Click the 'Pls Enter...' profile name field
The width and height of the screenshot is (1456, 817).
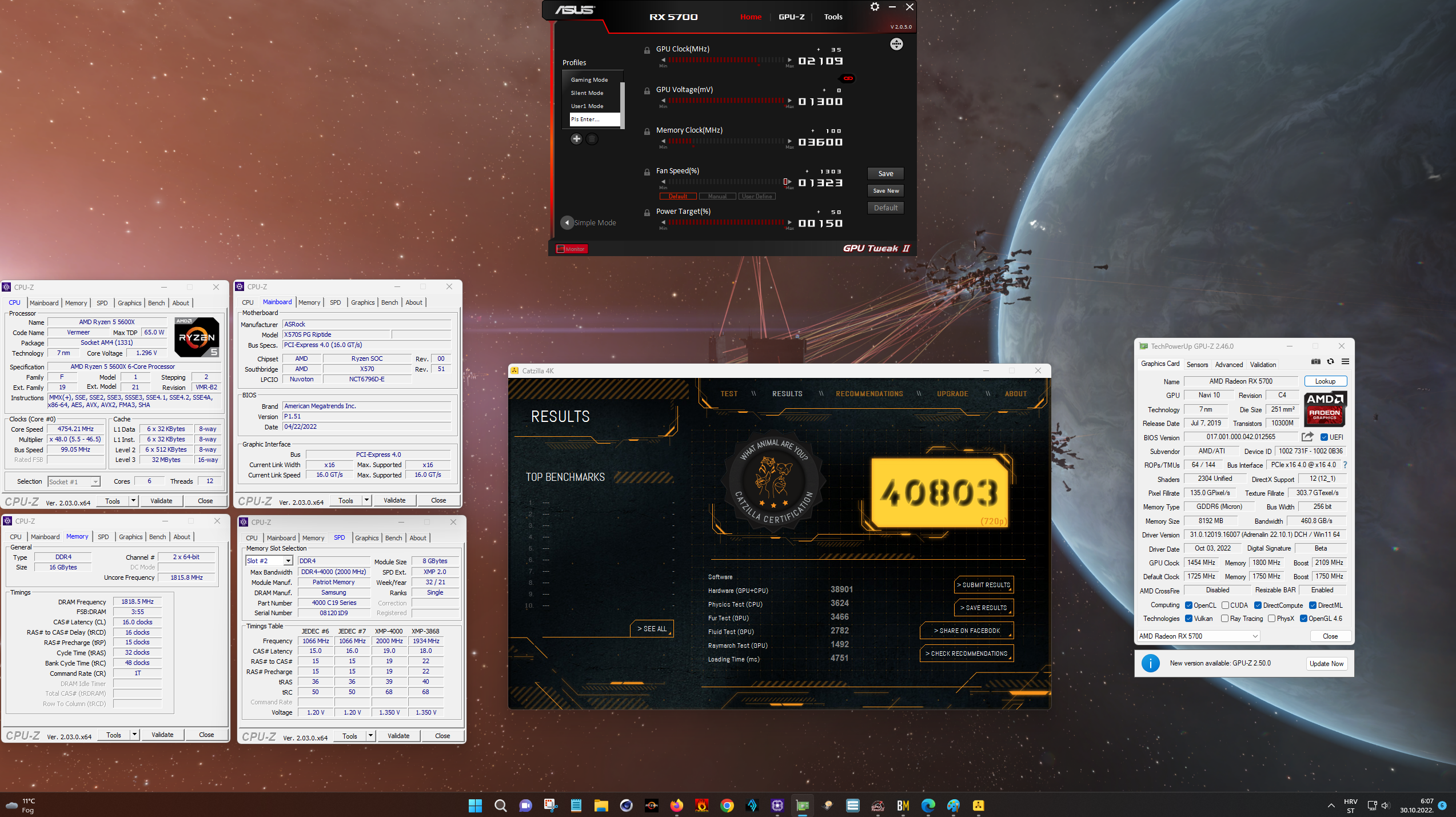594,119
